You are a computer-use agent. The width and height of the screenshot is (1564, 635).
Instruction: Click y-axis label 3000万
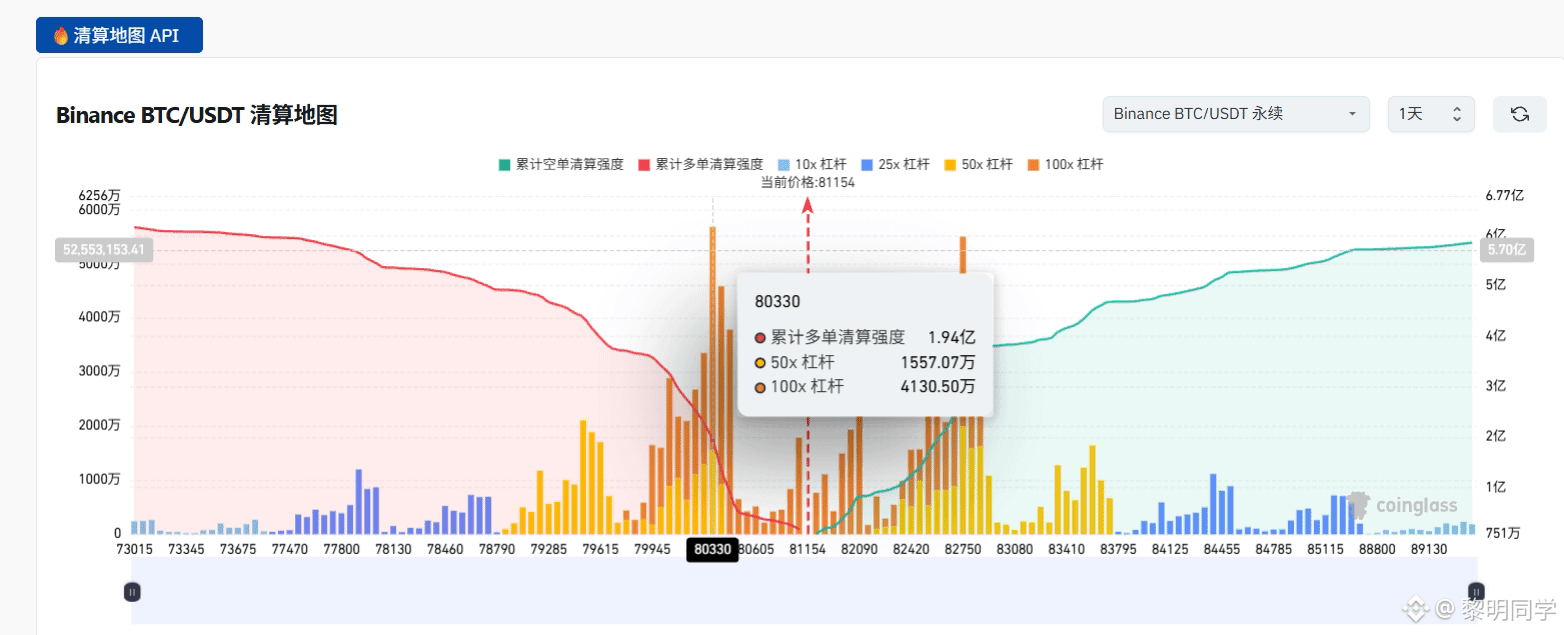100,371
